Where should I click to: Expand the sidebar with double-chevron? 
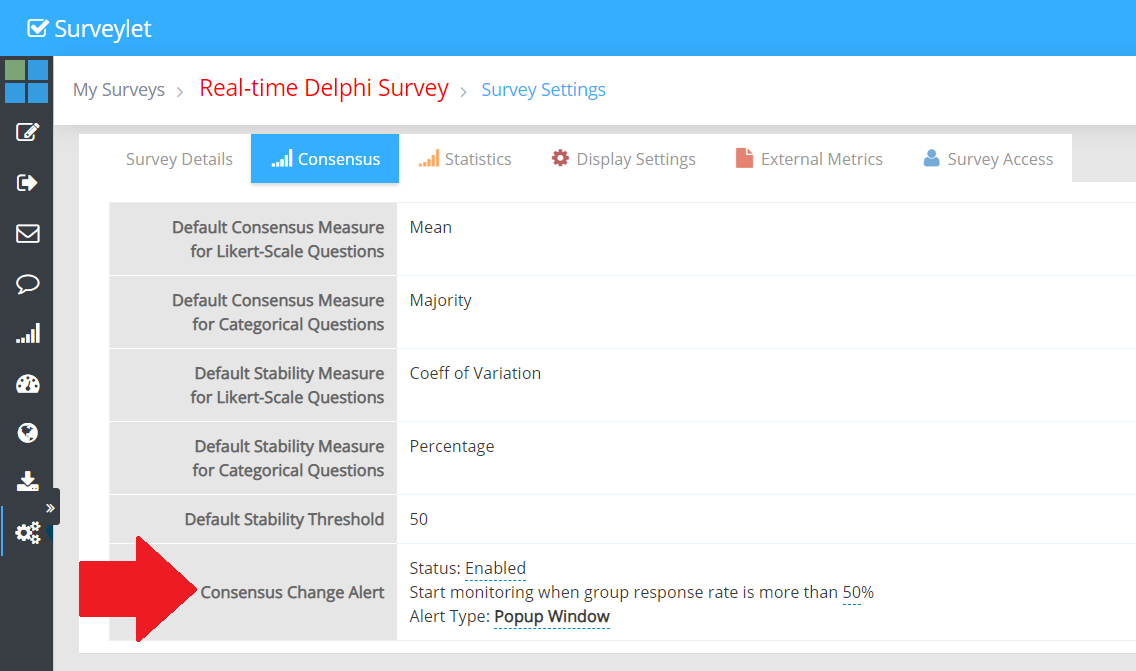(x=50, y=508)
